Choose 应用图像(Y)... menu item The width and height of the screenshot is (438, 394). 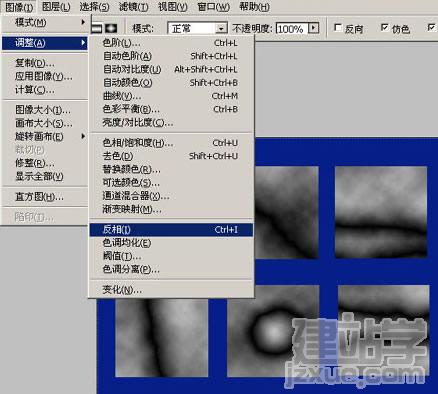pos(45,76)
